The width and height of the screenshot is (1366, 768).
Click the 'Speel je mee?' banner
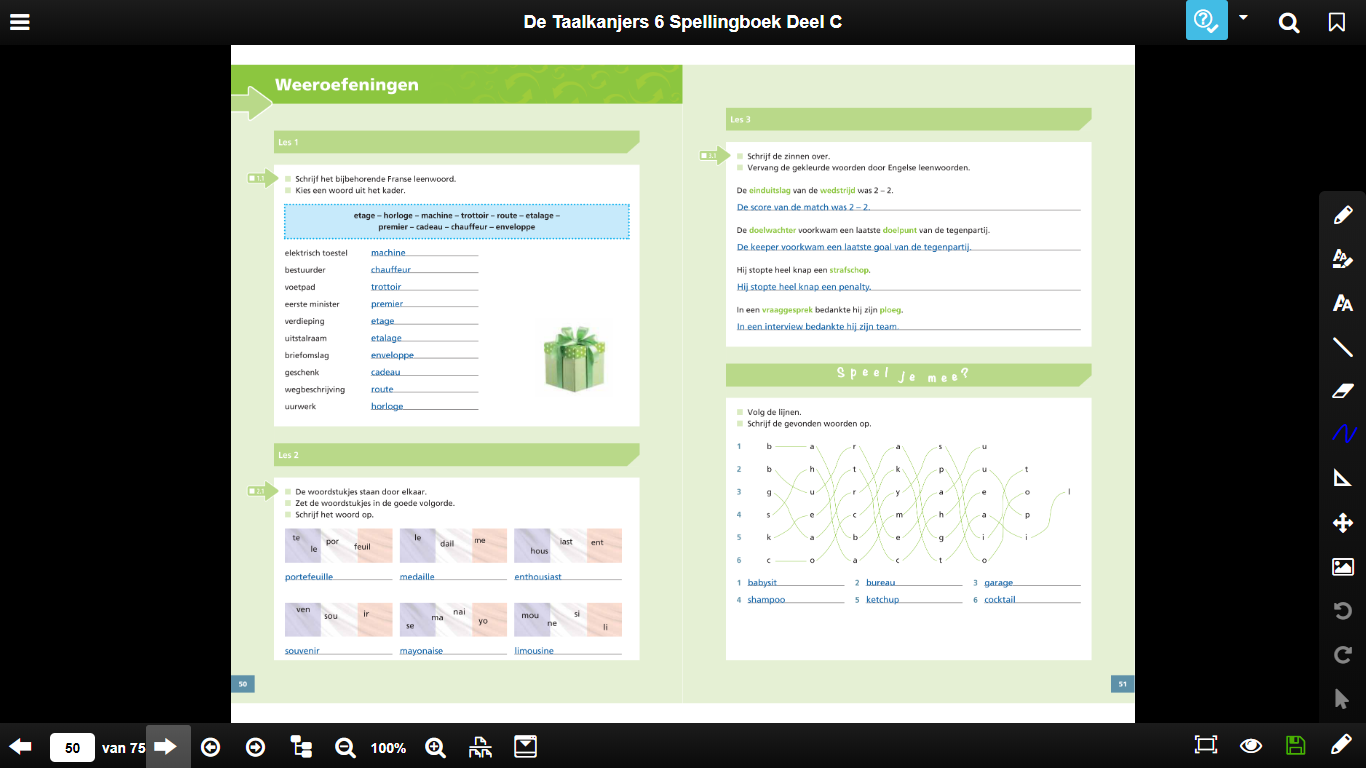(908, 375)
